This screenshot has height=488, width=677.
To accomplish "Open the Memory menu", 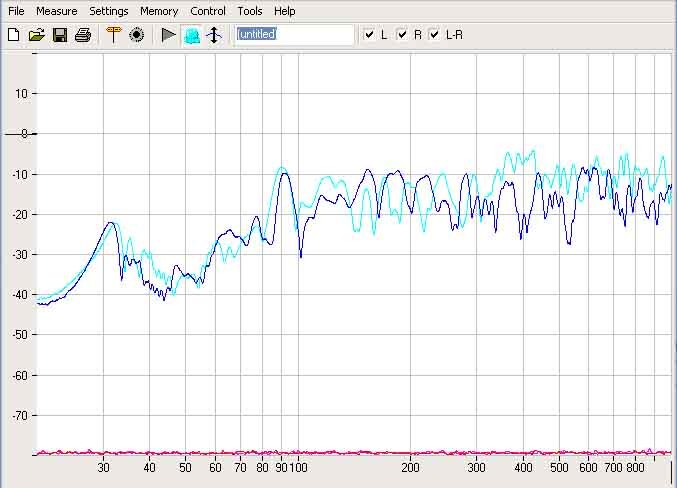I will [x=159, y=11].
